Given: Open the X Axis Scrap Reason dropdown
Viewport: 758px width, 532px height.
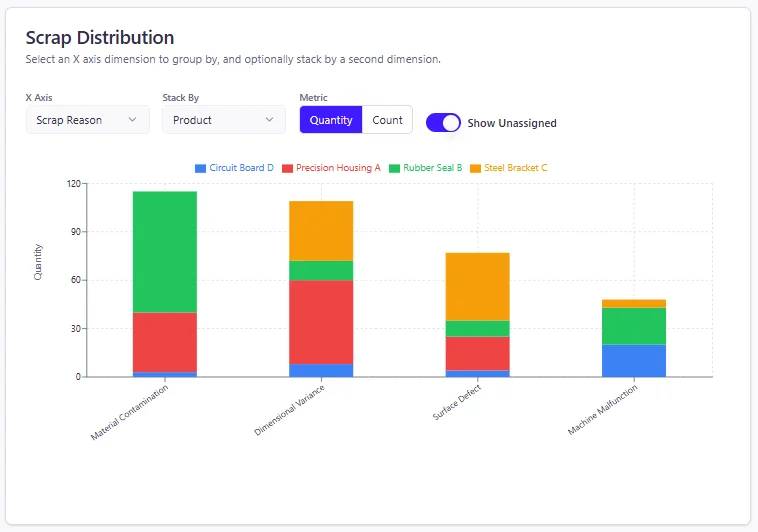Looking at the screenshot, I should (87, 120).
